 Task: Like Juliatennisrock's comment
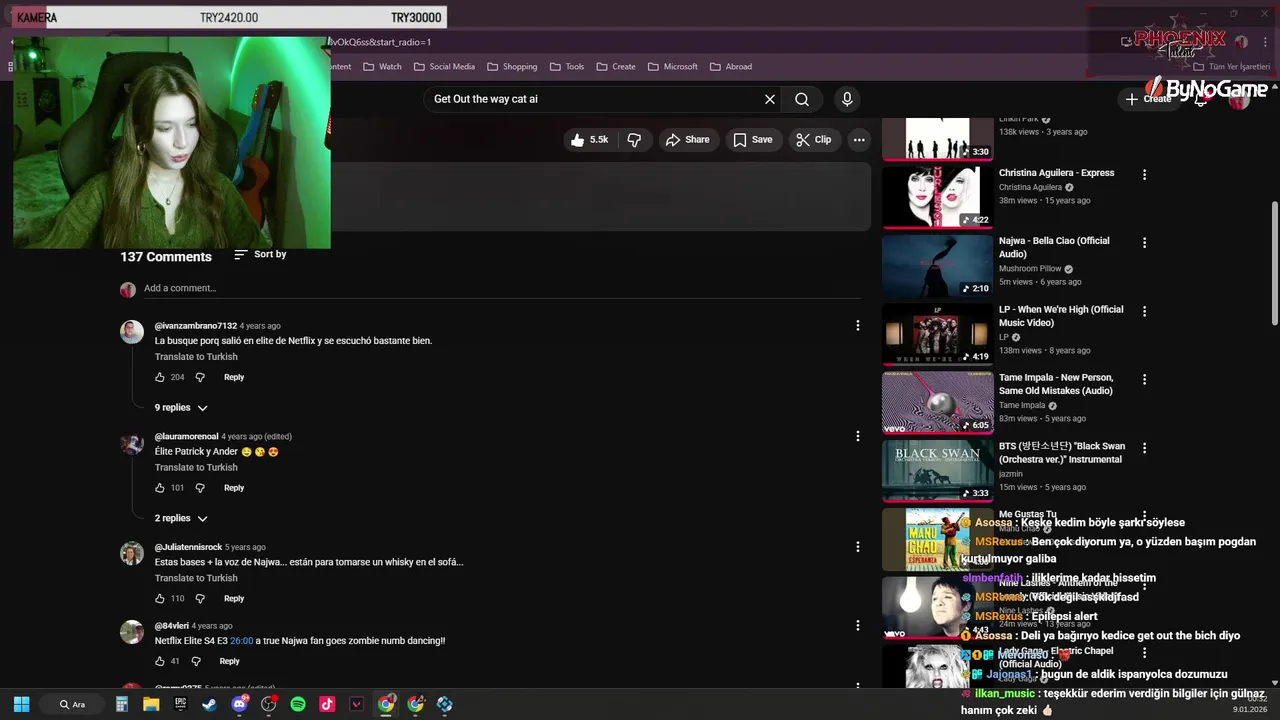point(159,598)
